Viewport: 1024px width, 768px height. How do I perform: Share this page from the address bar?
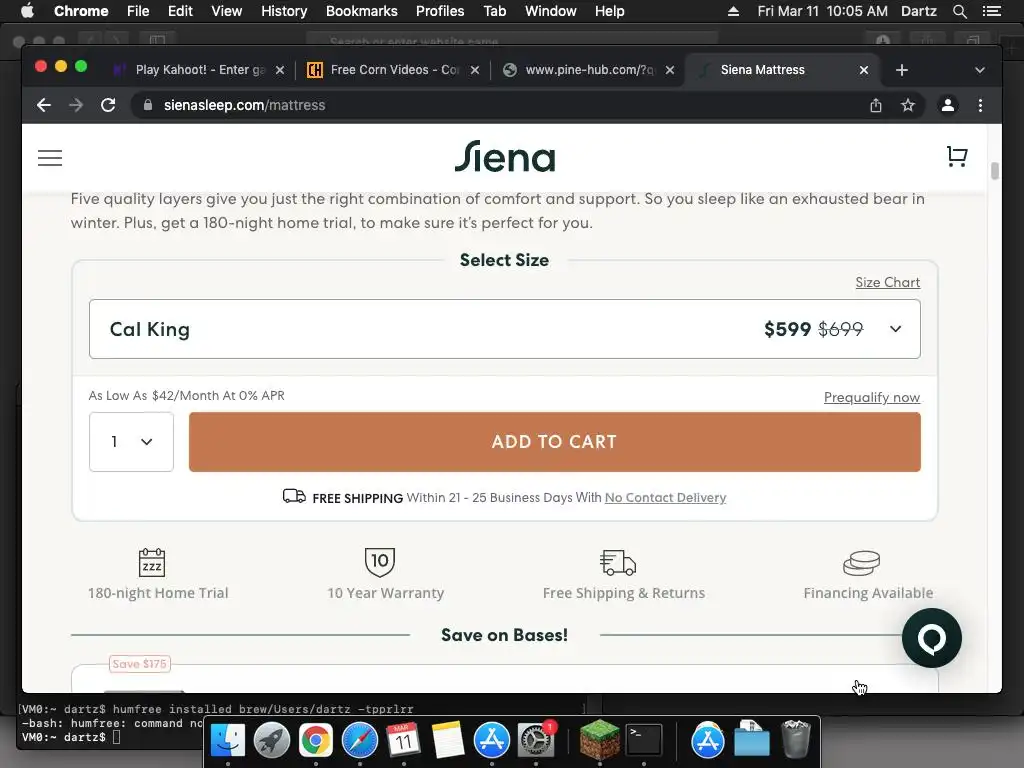pos(876,105)
